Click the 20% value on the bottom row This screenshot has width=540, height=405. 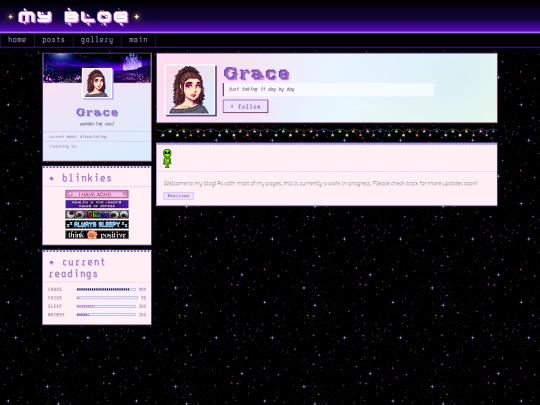pos(143,315)
